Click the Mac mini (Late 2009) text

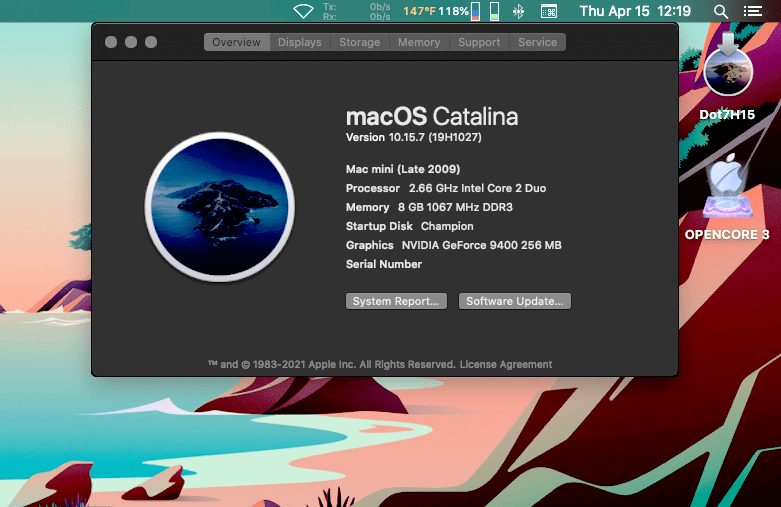pos(403,169)
